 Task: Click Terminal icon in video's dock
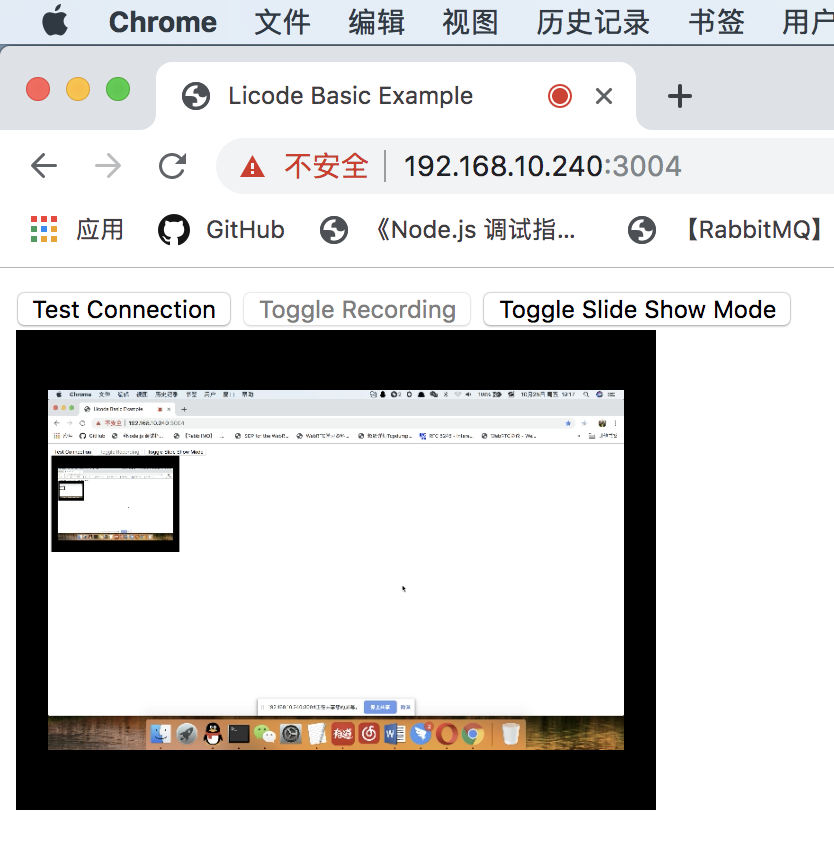pos(239,734)
